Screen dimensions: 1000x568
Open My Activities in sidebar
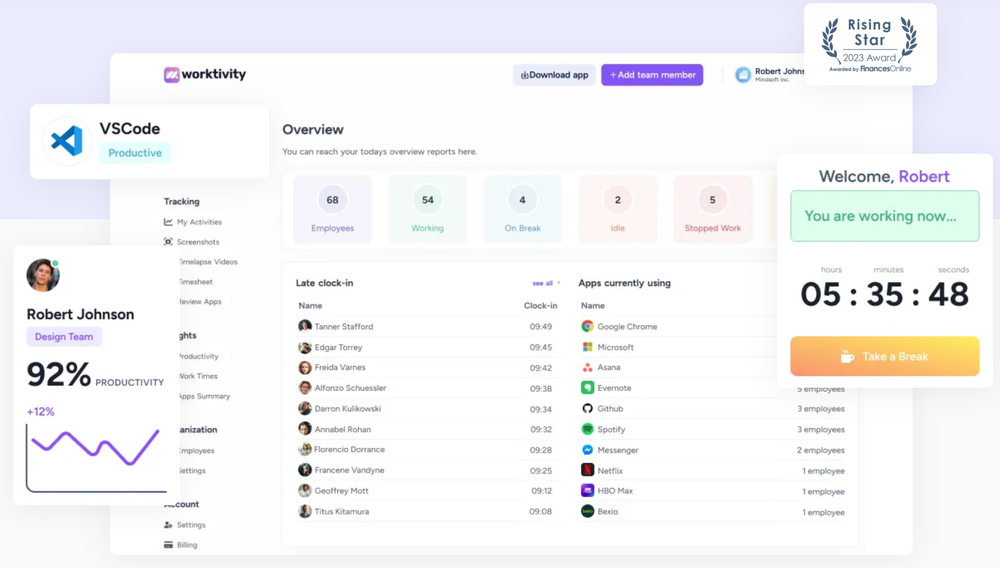(199, 222)
